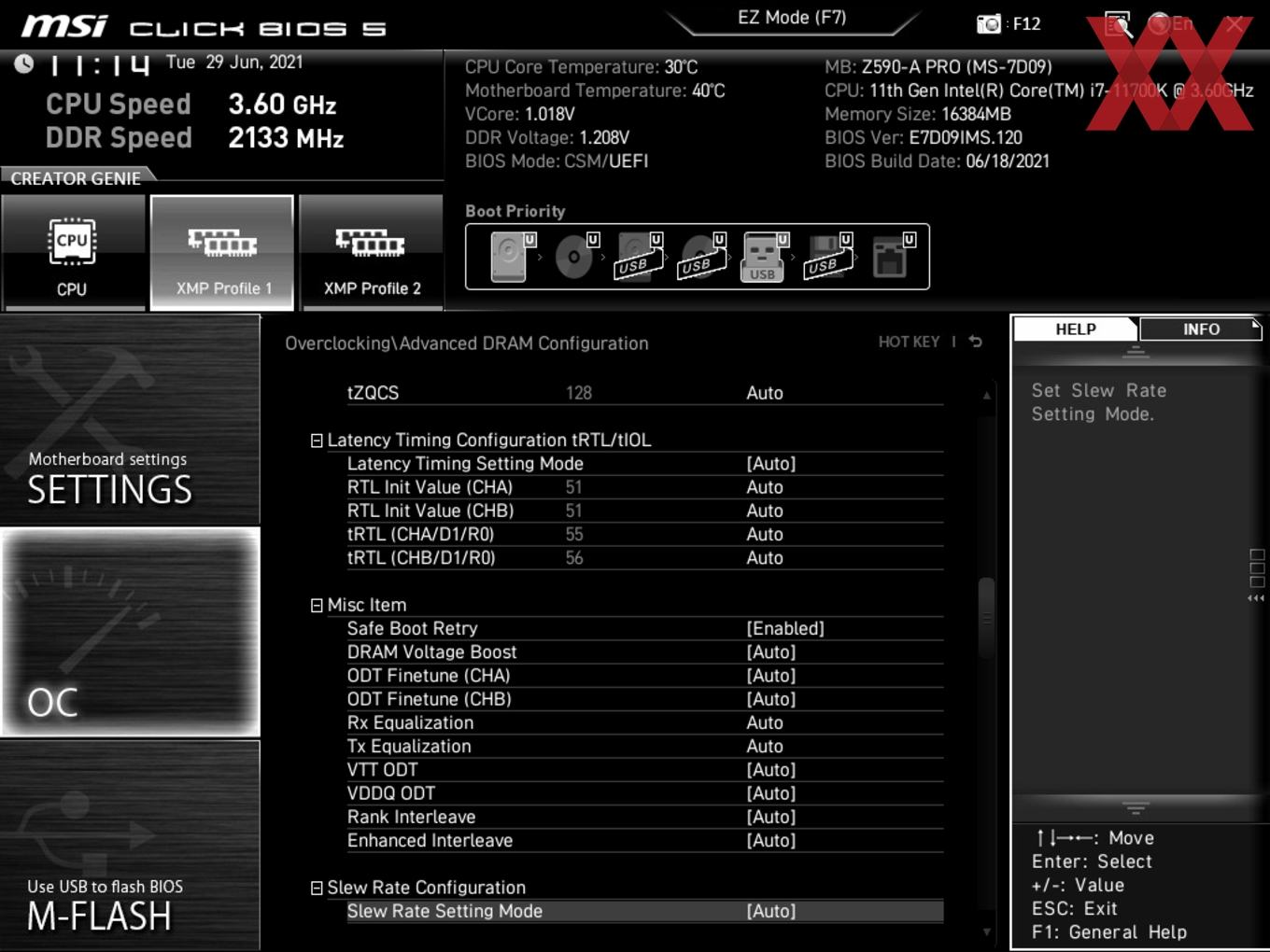Switch to the HELP tab
1270x952 pixels.
[1076, 329]
